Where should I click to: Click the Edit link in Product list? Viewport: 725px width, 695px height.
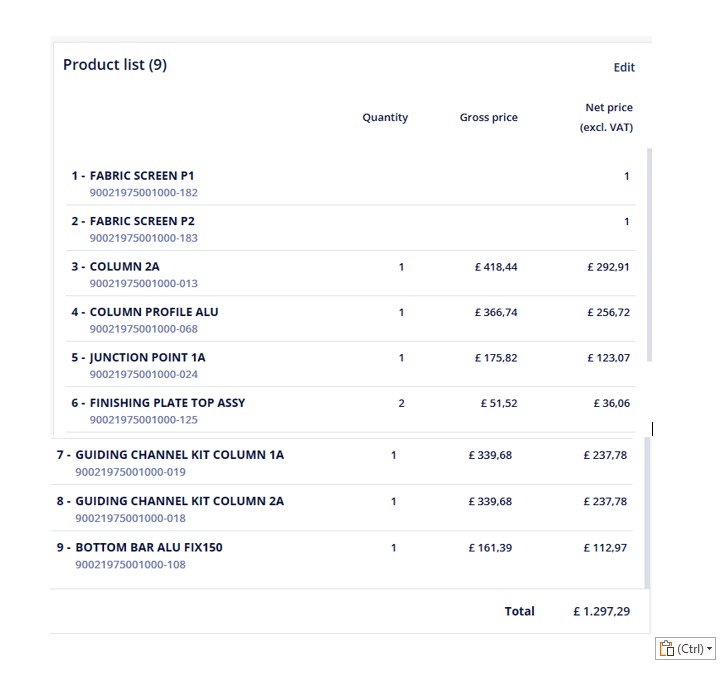(624, 68)
